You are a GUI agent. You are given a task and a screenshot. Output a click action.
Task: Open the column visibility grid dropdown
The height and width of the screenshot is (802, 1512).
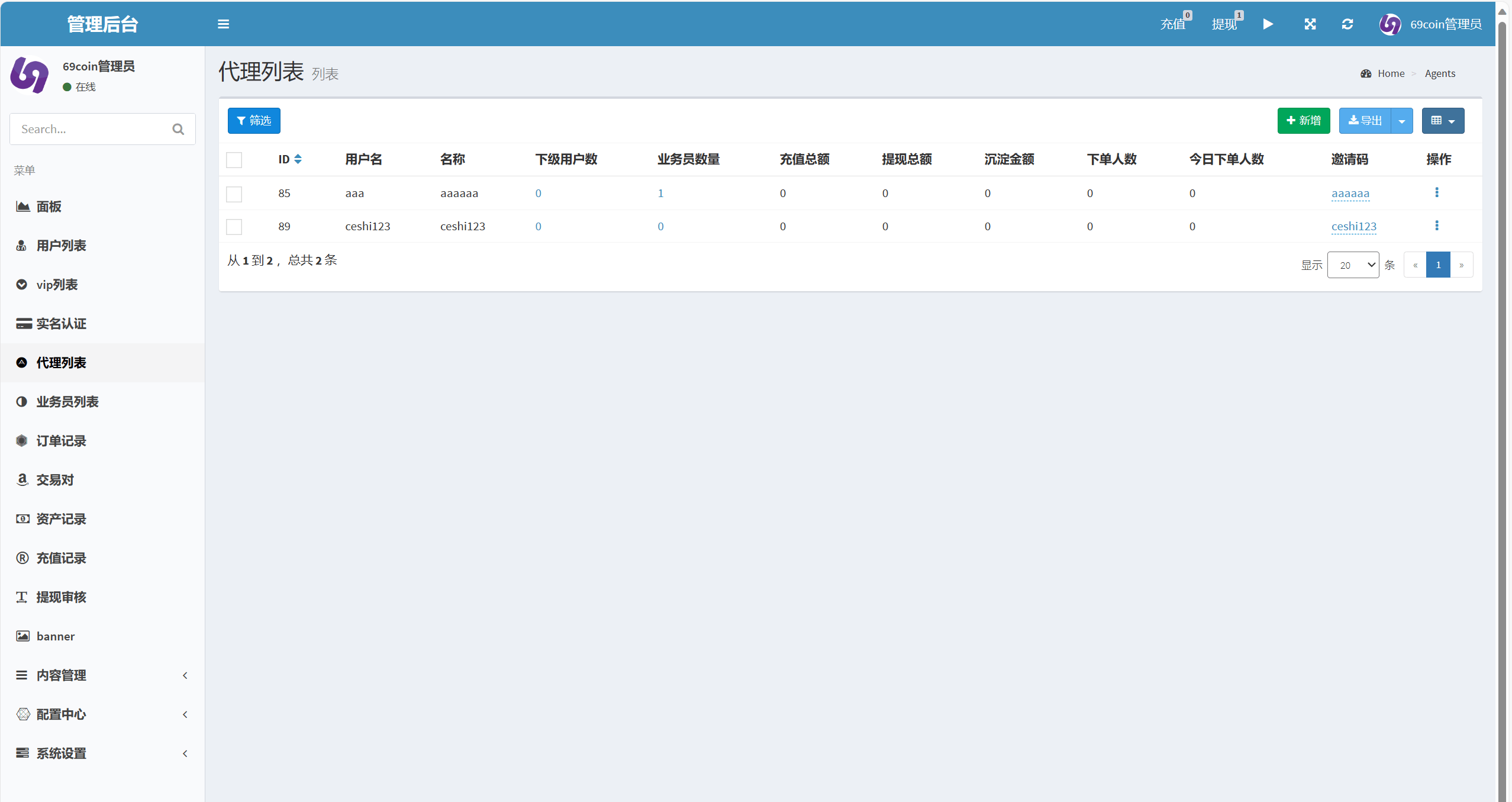pos(1443,121)
